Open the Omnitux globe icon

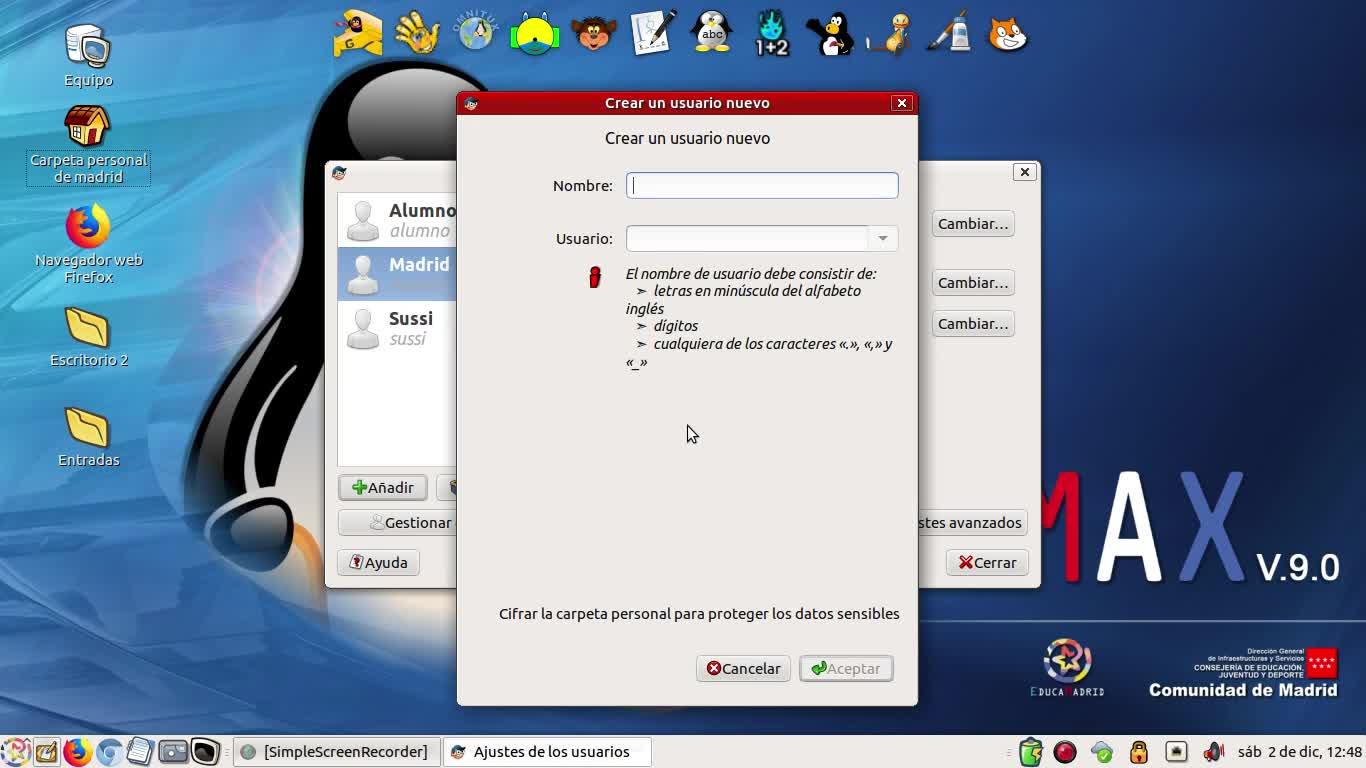pyautogui.click(x=476, y=33)
